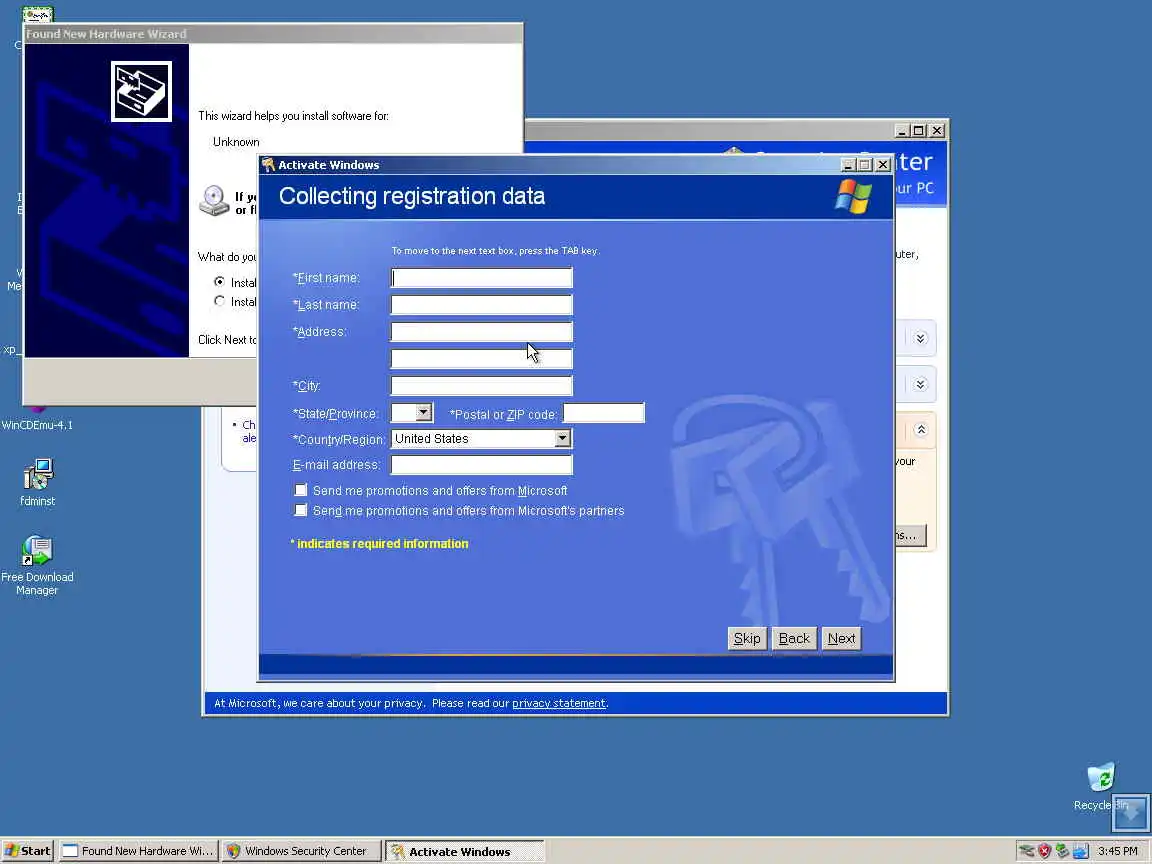Click the 'indicates required information' note
Screen dimensions: 1152x864
(x=379, y=544)
